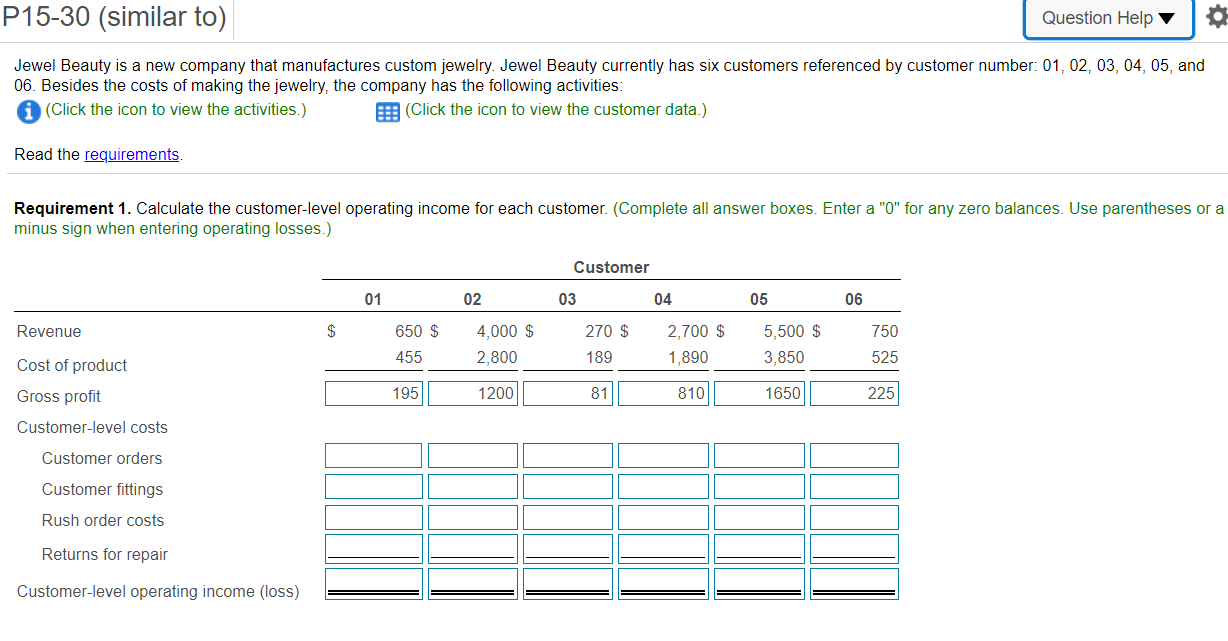Select operating income box for customer 05
This screenshot has width=1228, height=641.
[x=758, y=581]
